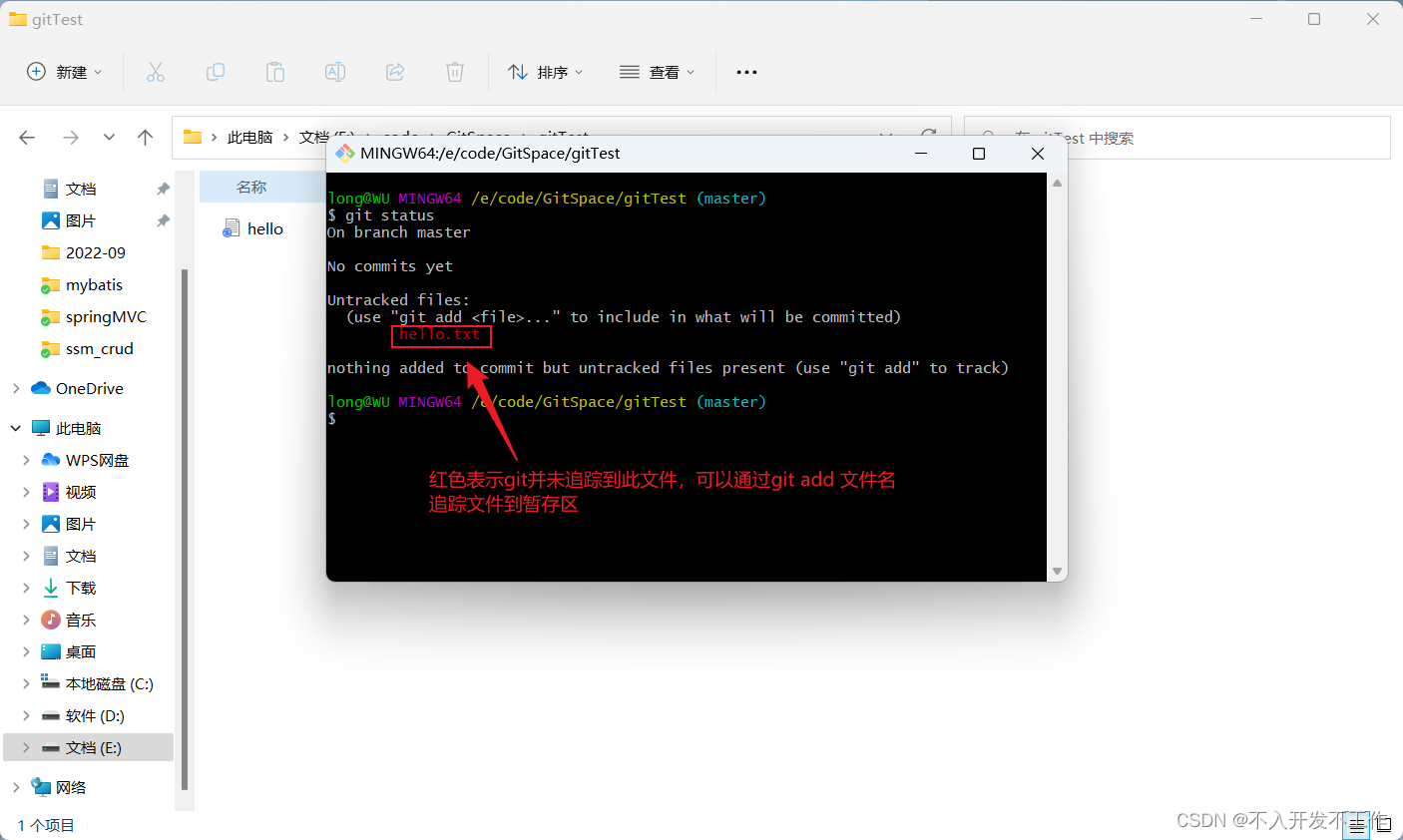This screenshot has height=840, width=1403.
Task: Click the navigation pane scrollbar
Action: tap(185, 529)
